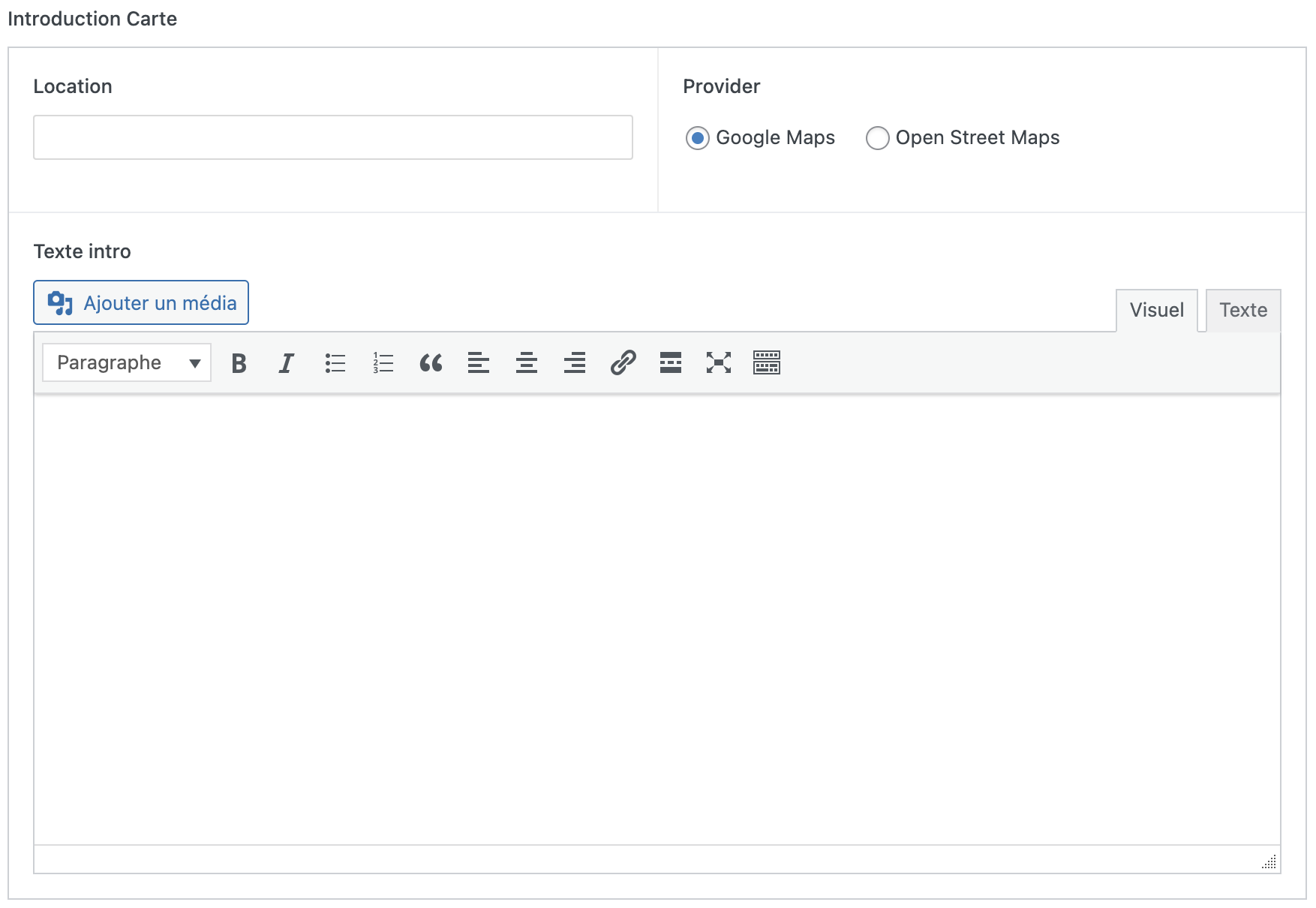Insert a bulleted list
Screen dimensions: 1316x908
click(335, 363)
